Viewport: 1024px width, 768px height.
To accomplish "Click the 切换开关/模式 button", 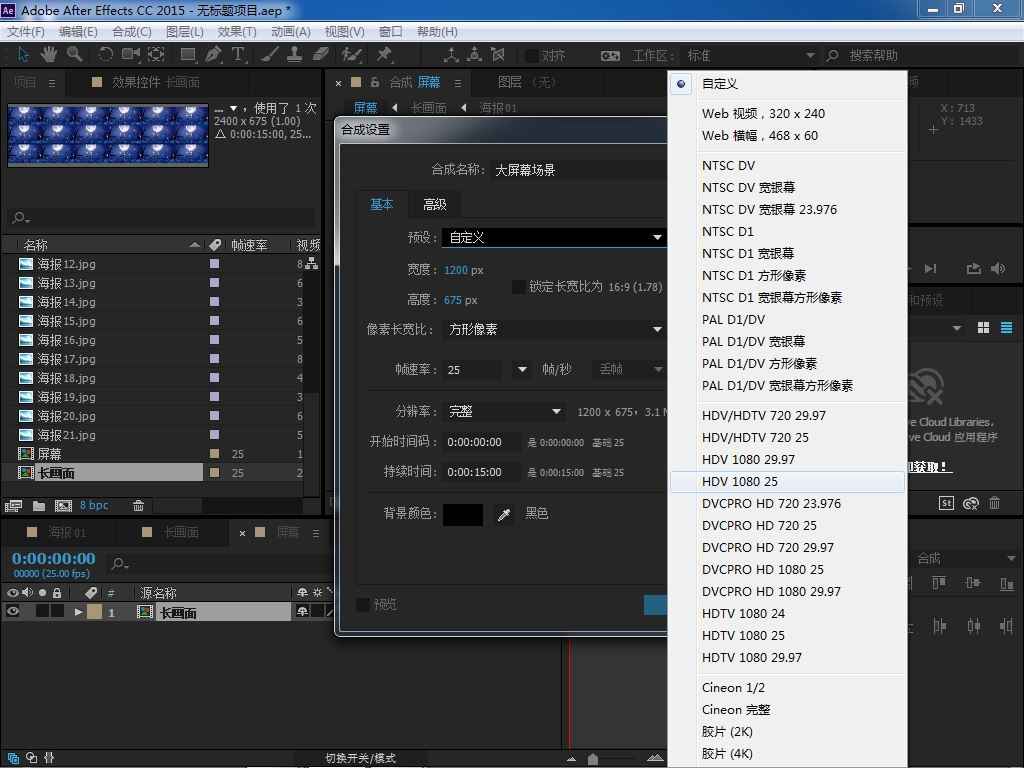I will point(360,758).
